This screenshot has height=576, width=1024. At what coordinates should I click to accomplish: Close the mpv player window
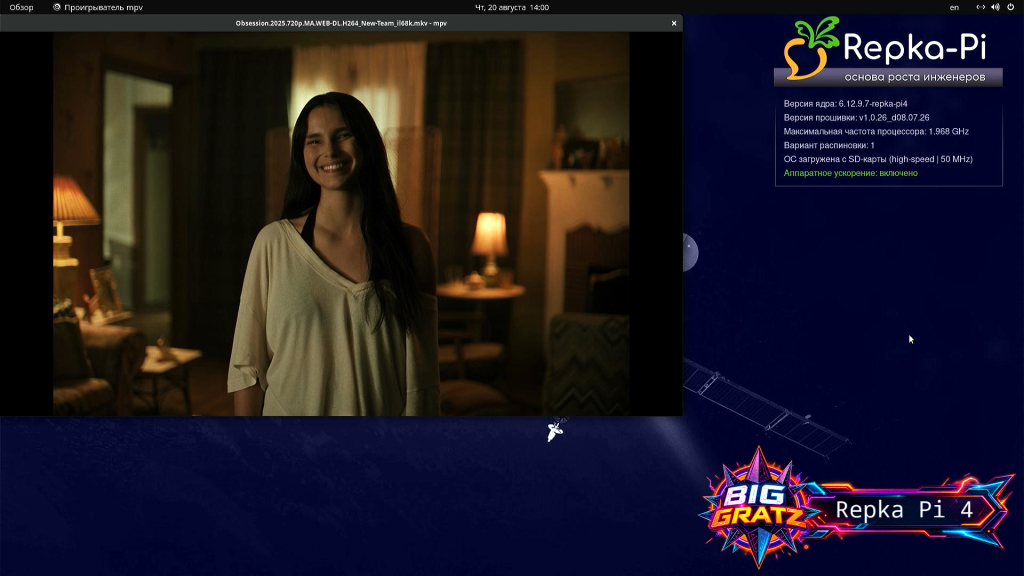coord(674,23)
